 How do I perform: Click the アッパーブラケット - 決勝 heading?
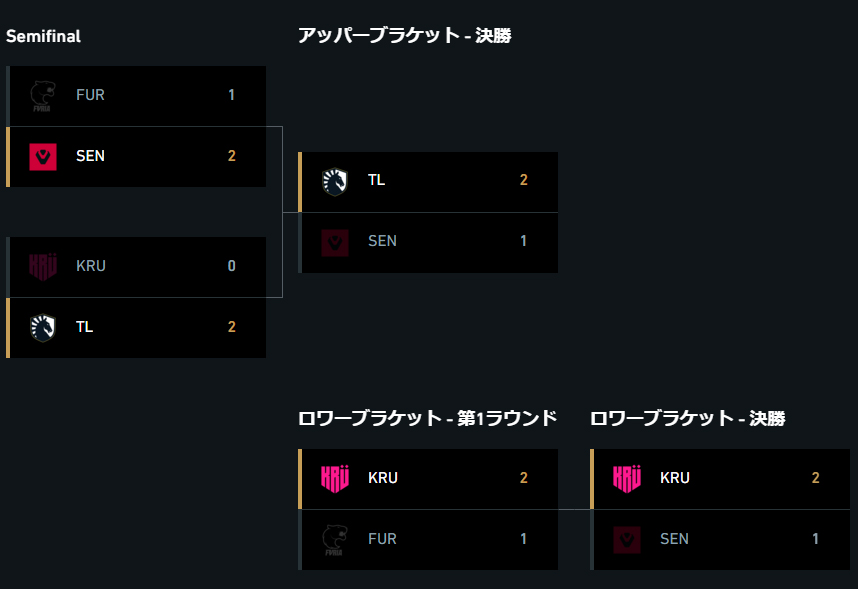[x=404, y=35]
